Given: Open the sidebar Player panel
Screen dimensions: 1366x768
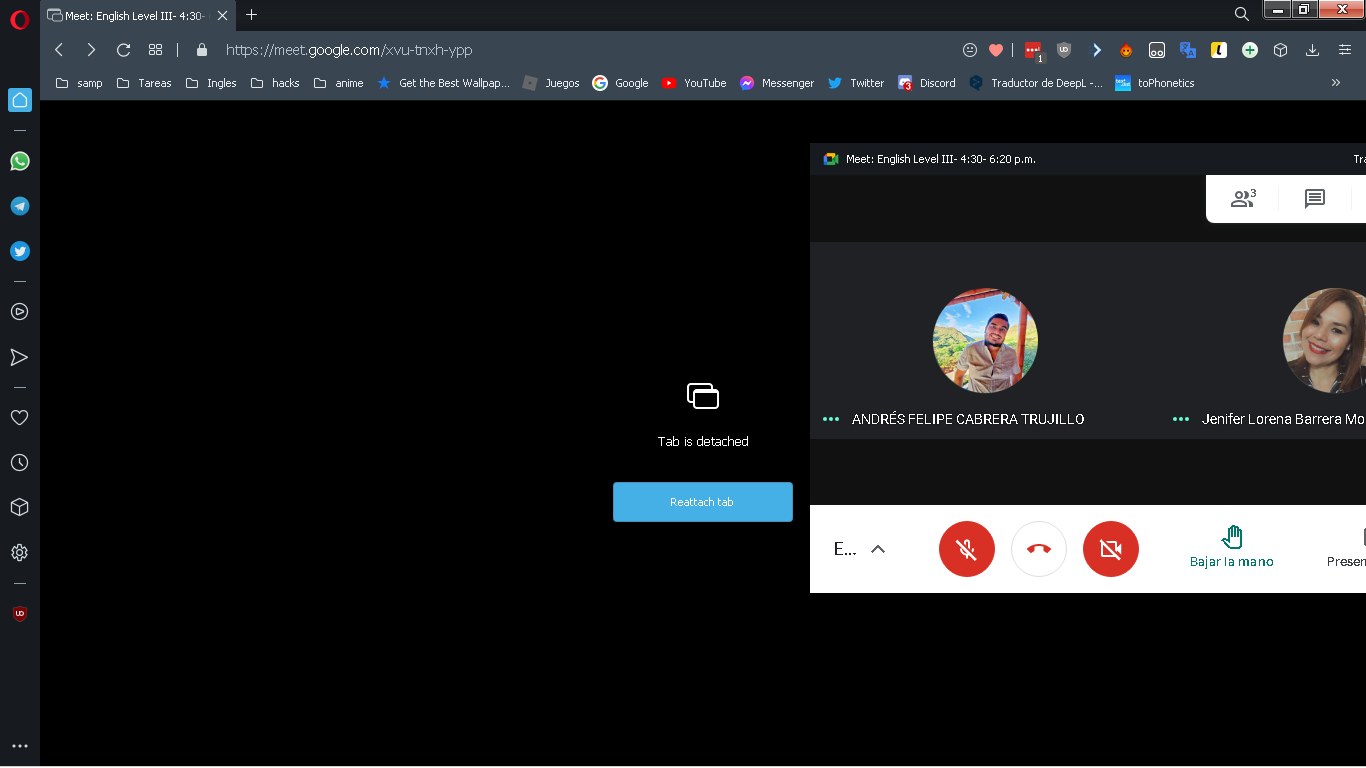Looking at the screenshot, I should 19,311.
